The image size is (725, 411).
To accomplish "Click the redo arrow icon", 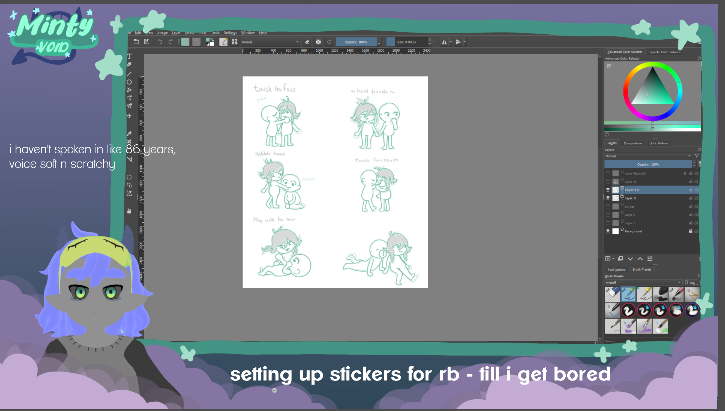I will 170,42.
